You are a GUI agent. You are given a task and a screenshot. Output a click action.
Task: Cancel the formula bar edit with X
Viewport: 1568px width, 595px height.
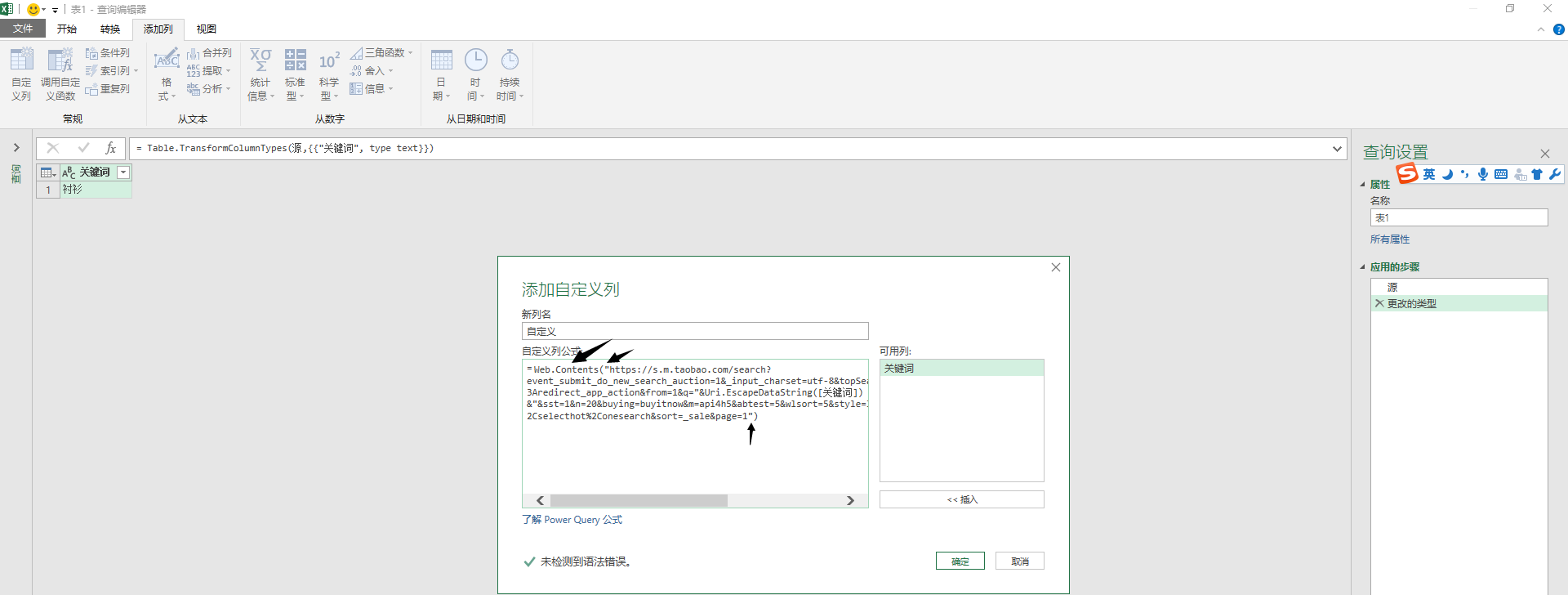click(x=53, y=148)
